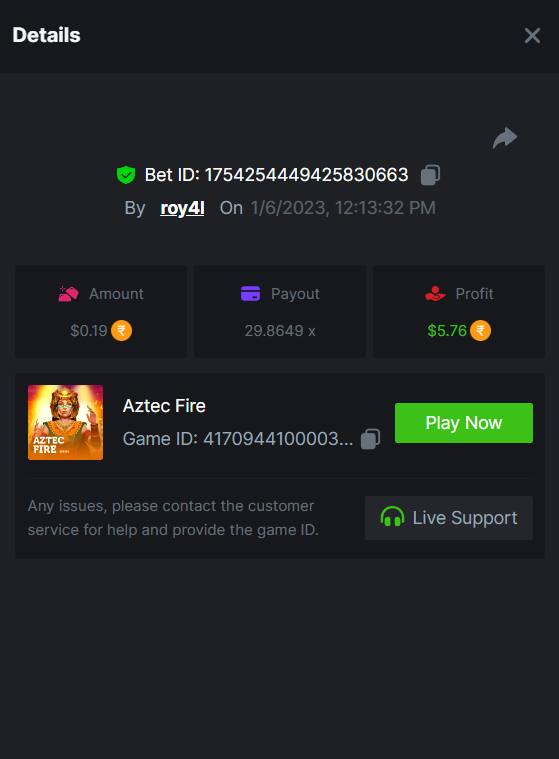
Task: Open the roy4l user profile link
Action: 182,208
